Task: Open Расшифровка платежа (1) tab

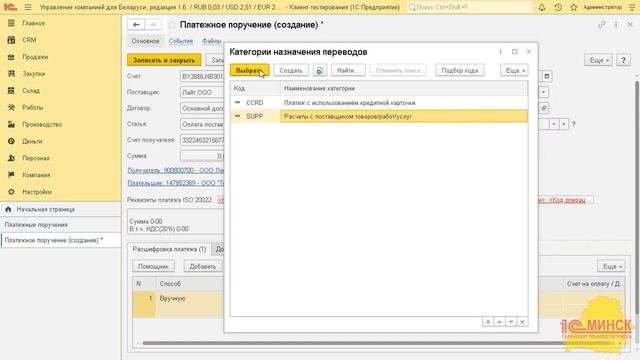Action: (x=169, y=249)
